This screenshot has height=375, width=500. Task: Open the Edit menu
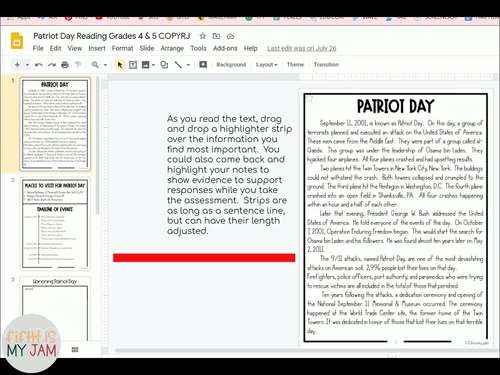pyautogui.click(x=55, y=48)
